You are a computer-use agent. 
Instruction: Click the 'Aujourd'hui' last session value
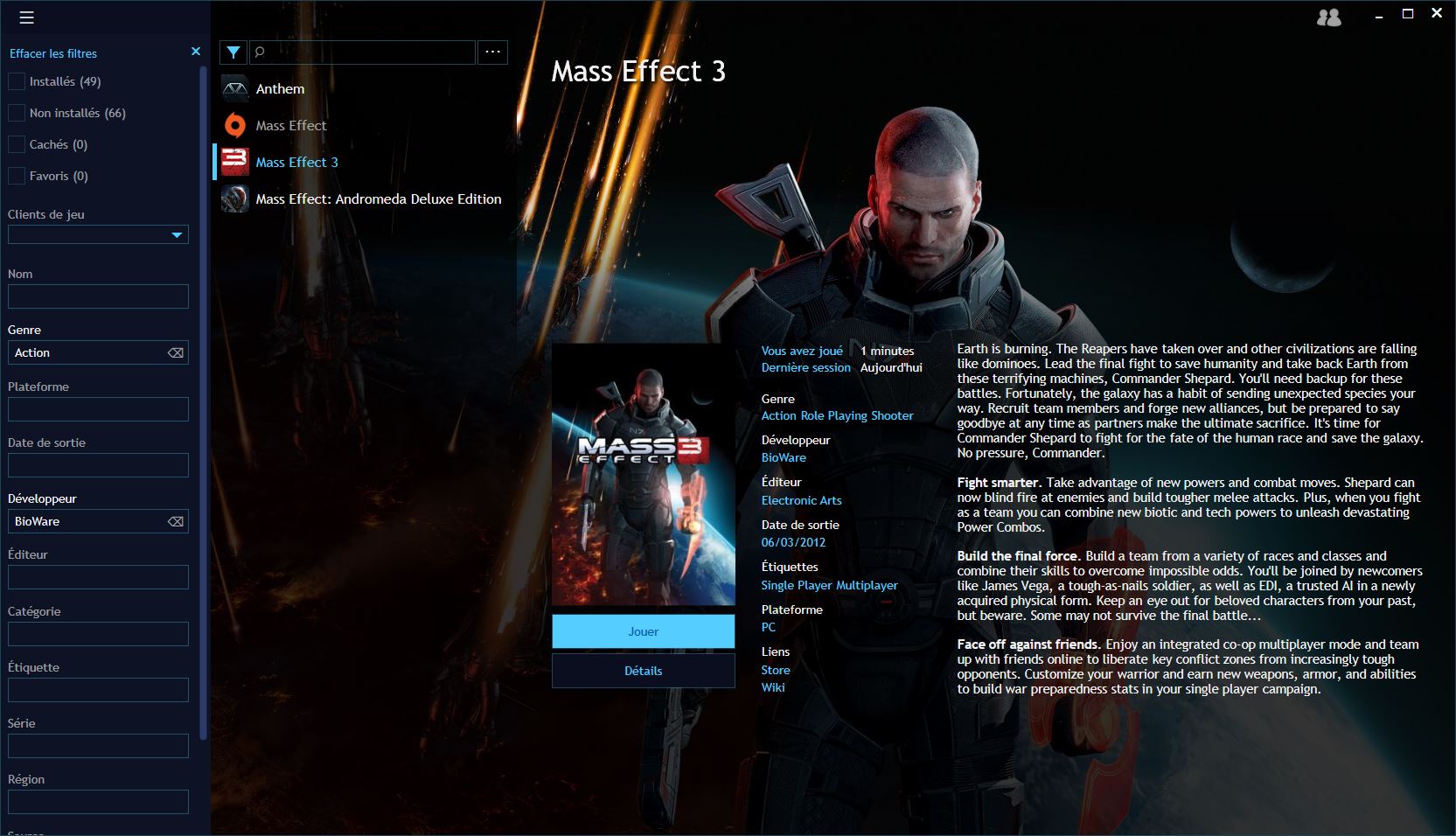[891, 367]
